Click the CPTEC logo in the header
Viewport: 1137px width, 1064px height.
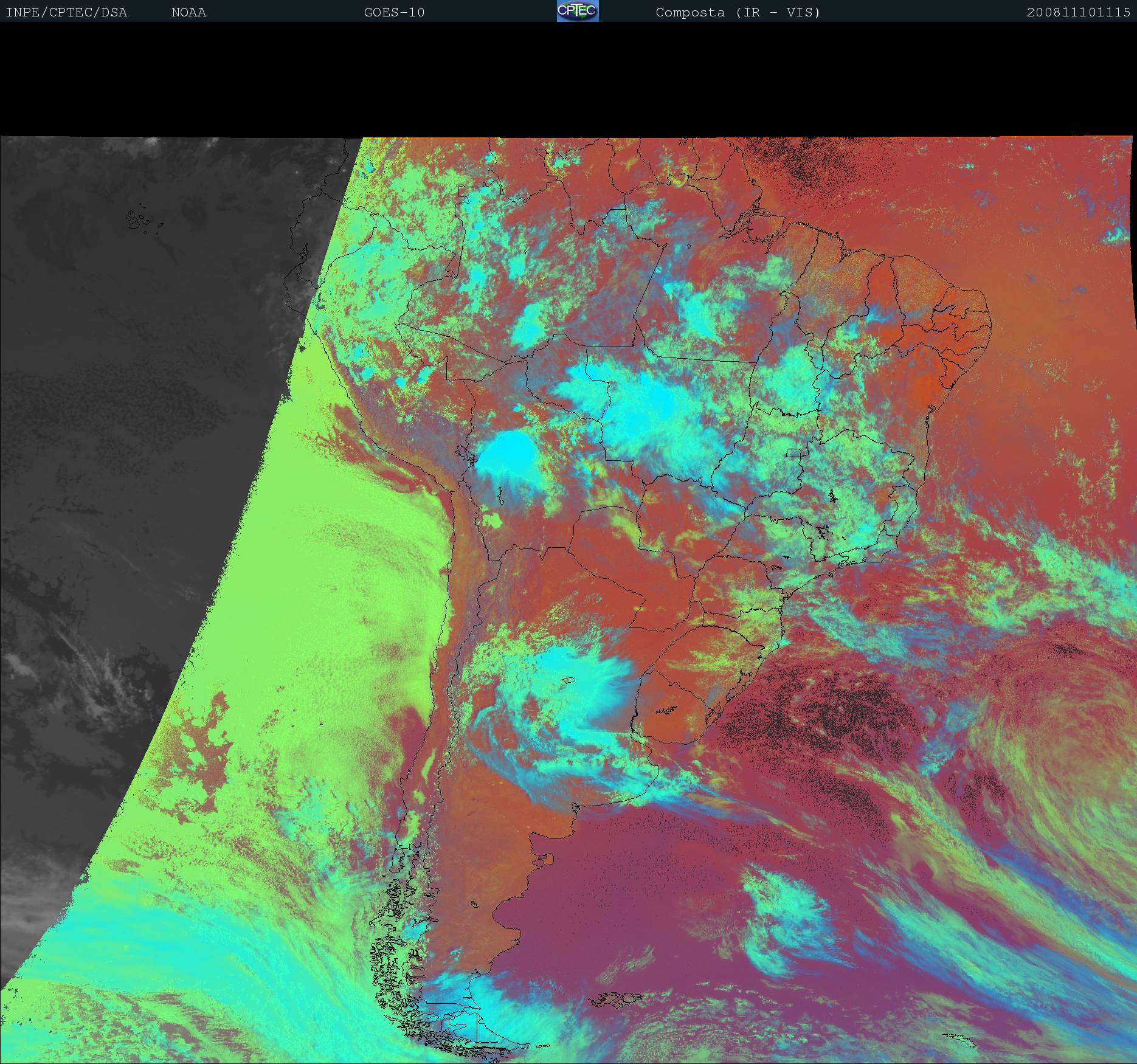pos(577,11)
